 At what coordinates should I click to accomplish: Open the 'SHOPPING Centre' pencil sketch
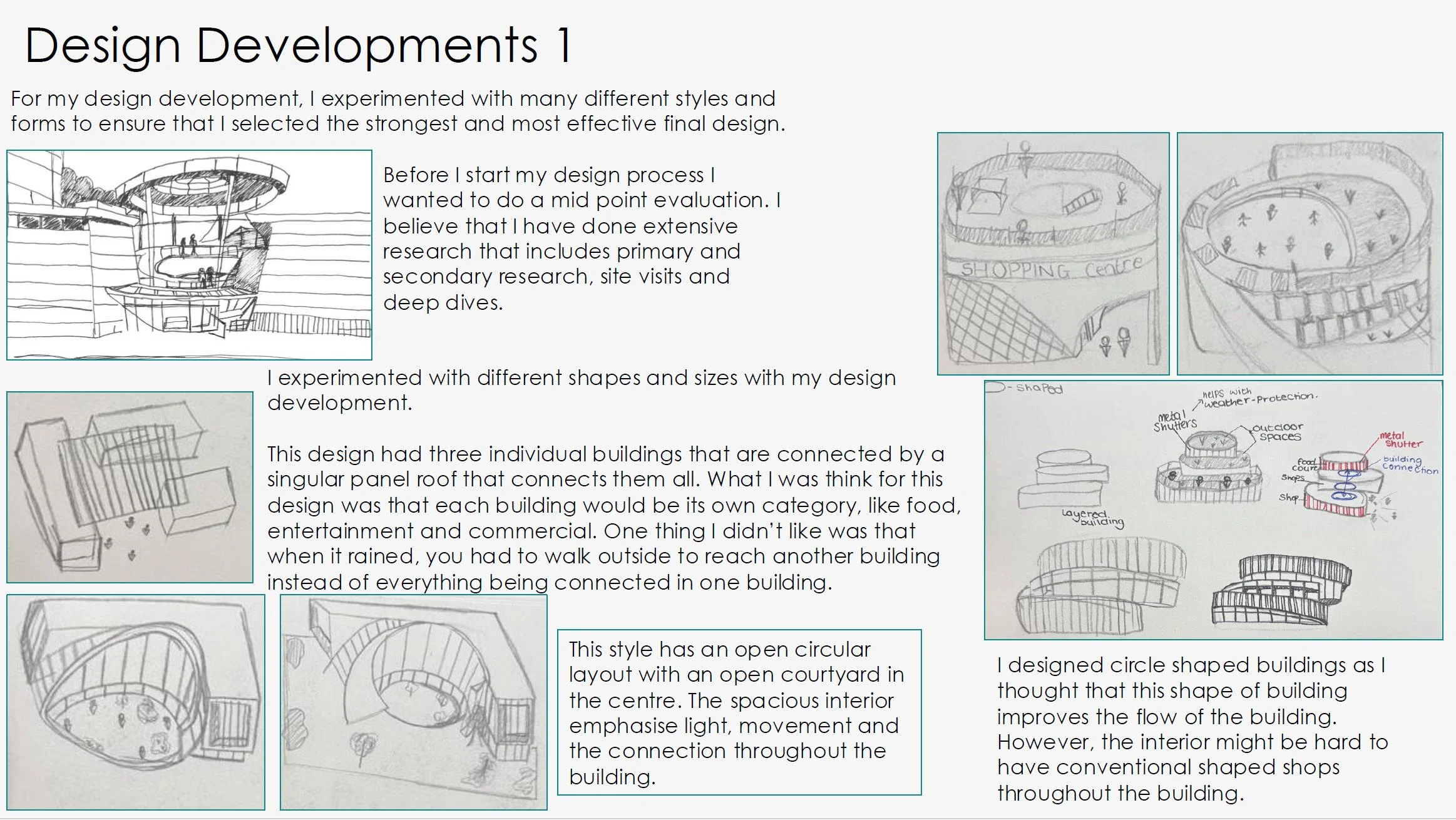[1053, 254]
